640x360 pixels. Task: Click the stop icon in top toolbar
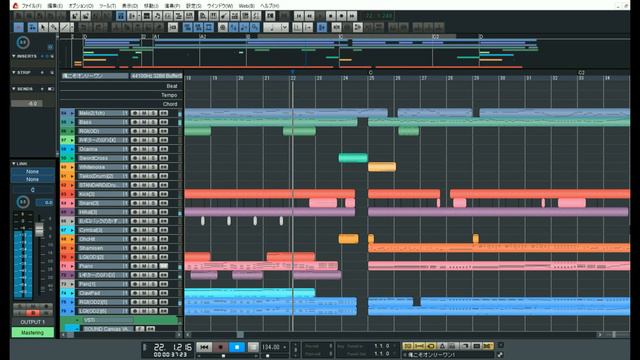point(331,16)
